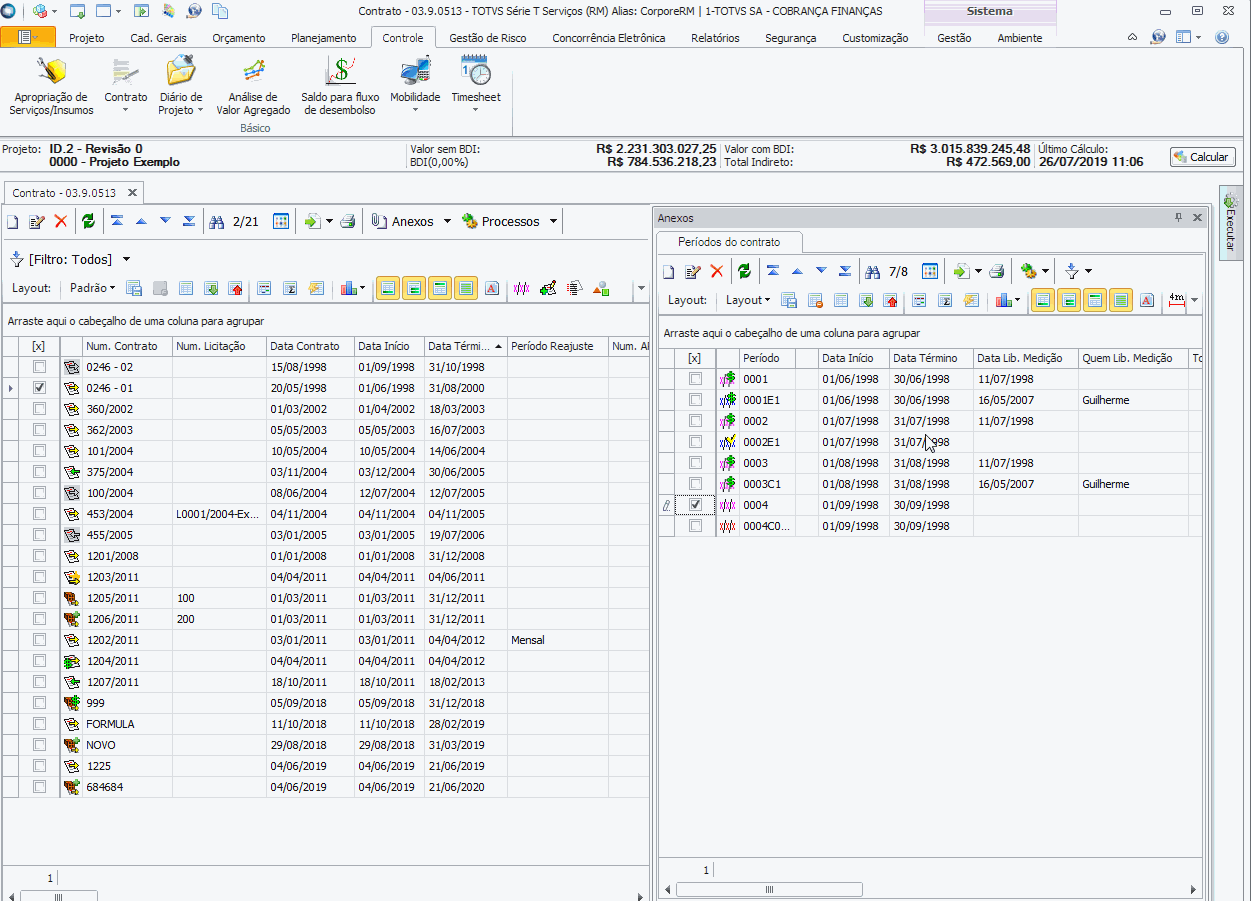This screenshot has width=1251, height=901.
Task: Refresh the Anexos periods list
Action: [744, 271]
